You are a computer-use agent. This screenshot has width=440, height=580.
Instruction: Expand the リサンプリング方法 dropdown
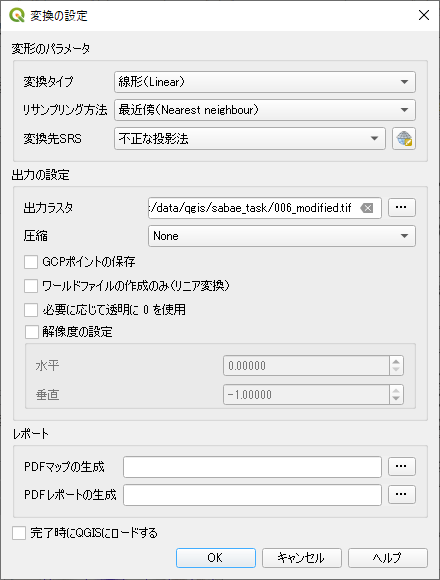[x=265, y=110]
